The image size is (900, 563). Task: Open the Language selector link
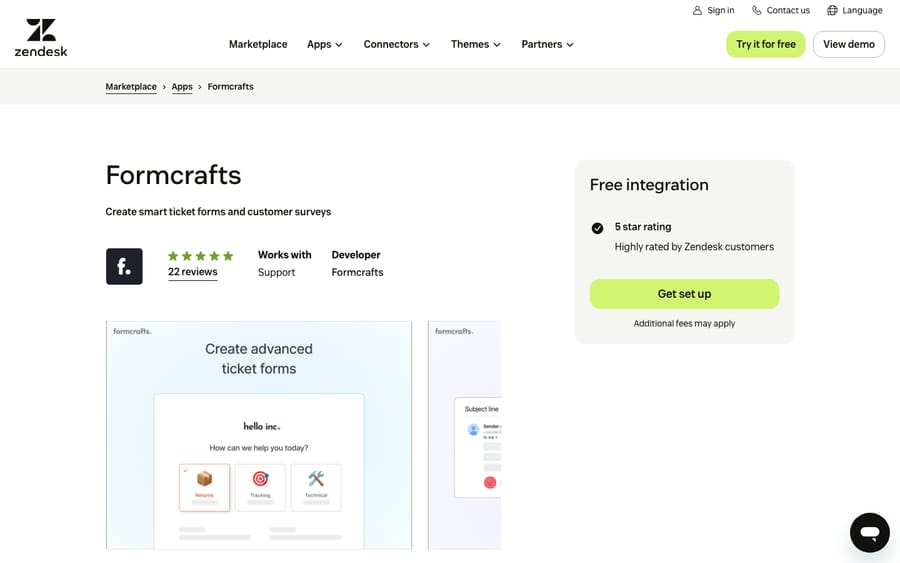pyautogui.click(x=855, y=10)
